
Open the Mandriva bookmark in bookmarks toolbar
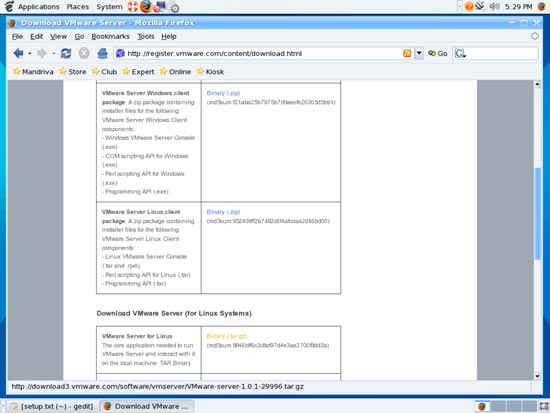[33, 72]
